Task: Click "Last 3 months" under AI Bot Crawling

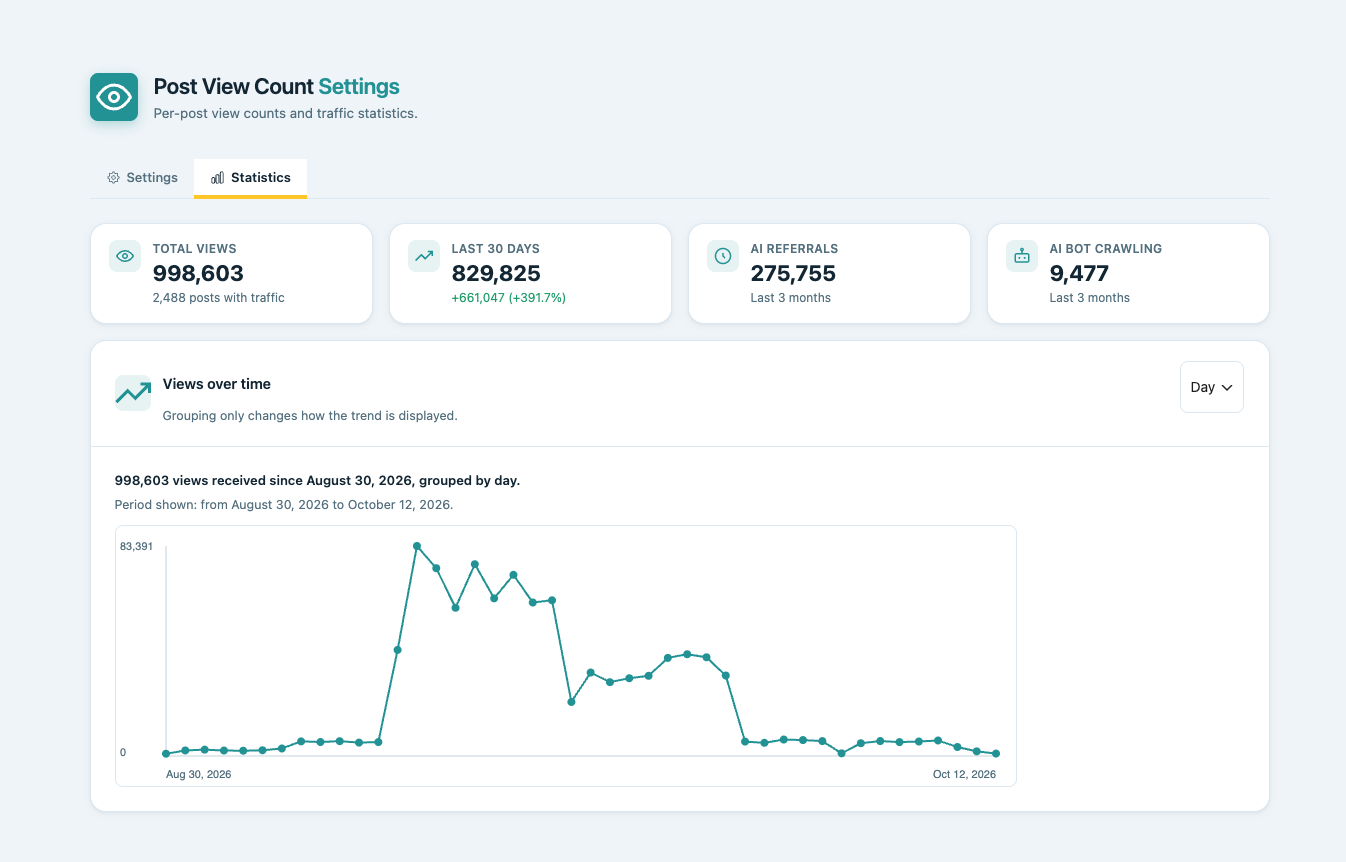Action: (1090, 298)
